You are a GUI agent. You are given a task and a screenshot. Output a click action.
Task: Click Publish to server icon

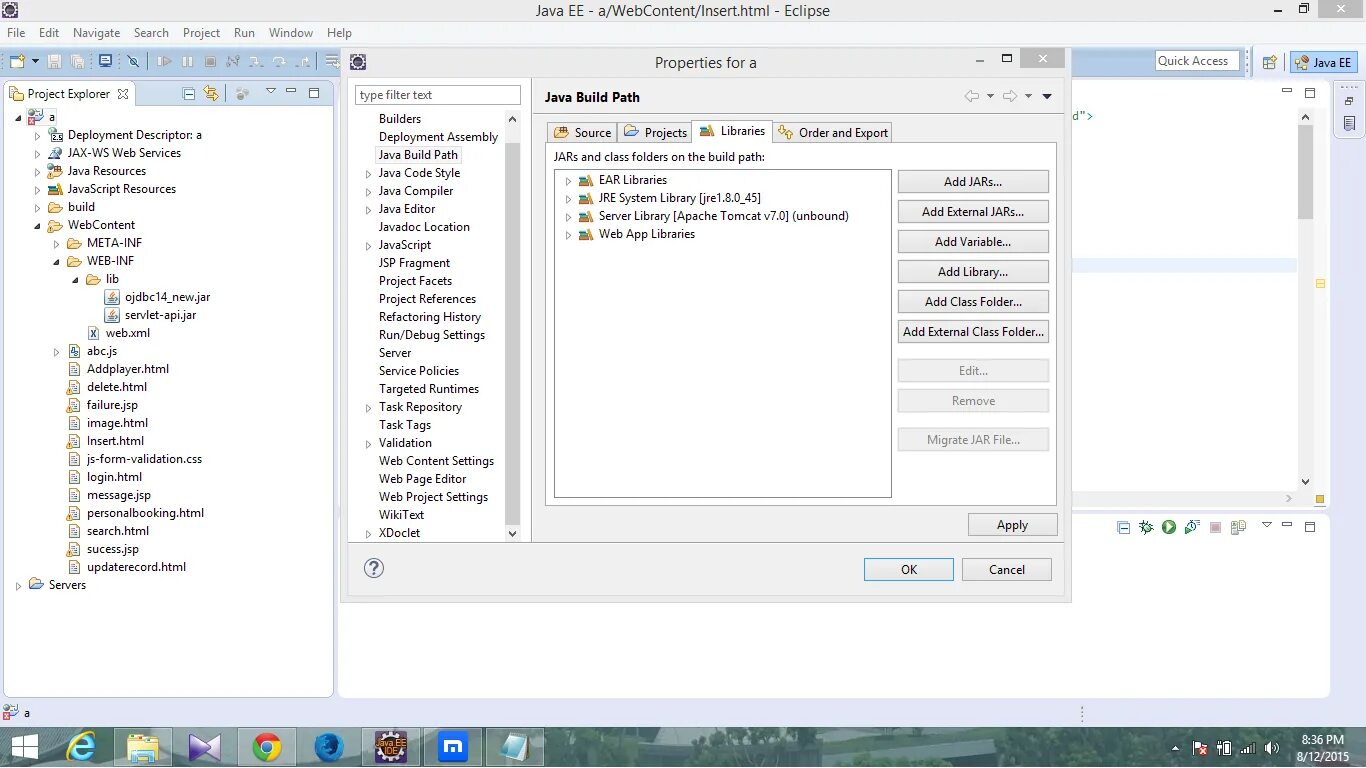(1239, 527)
